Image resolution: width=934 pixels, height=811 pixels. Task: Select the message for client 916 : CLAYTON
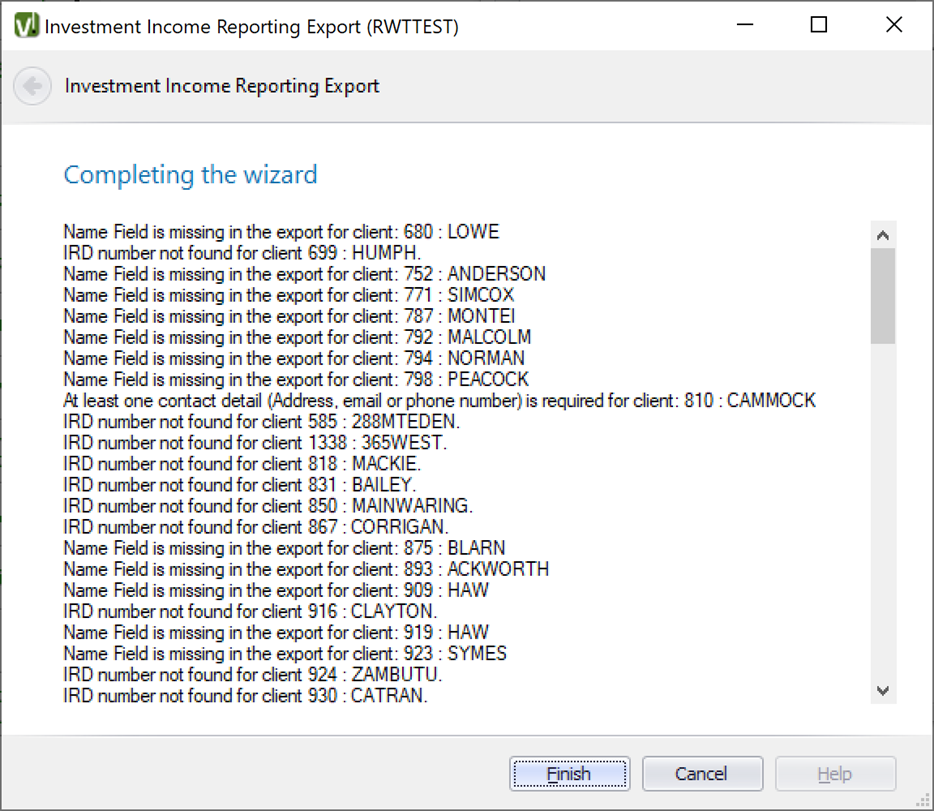(x=250, y=612)
